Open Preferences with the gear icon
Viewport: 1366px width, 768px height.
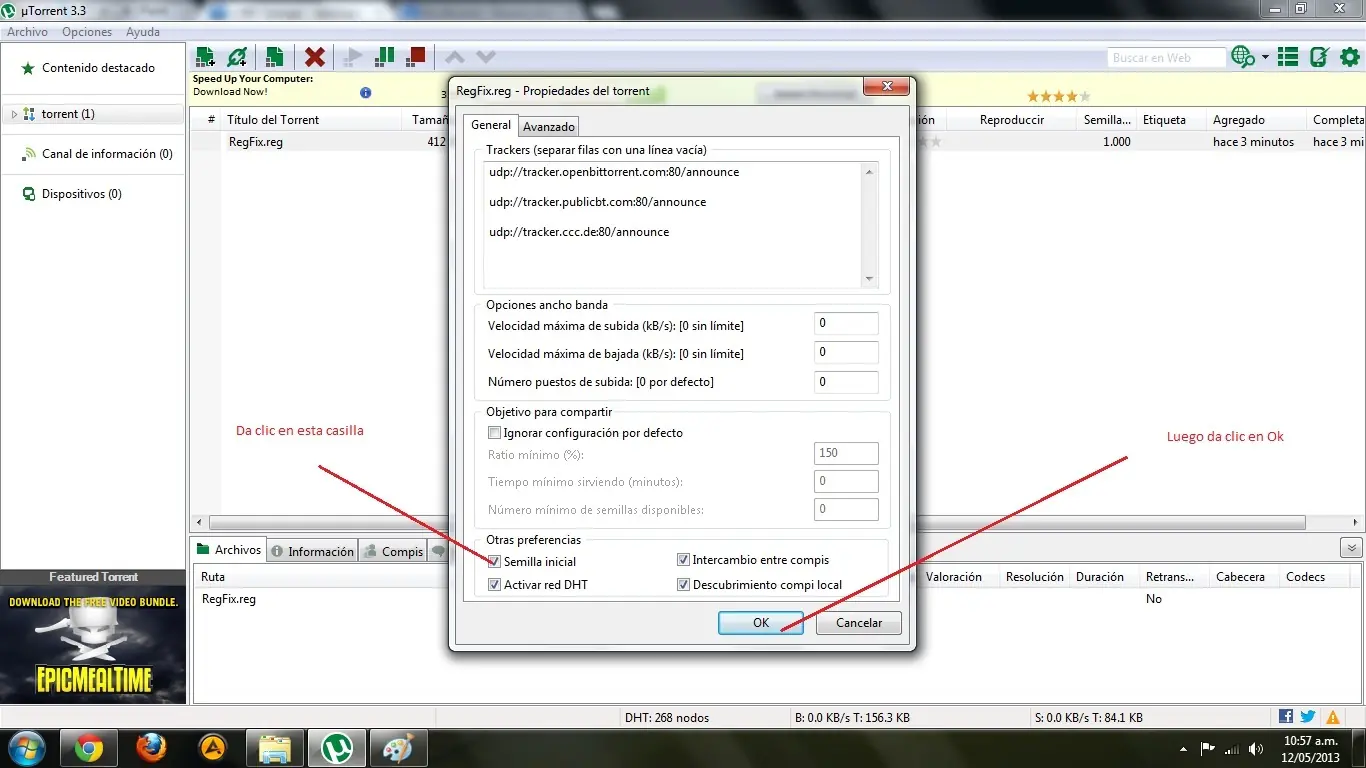click(x=1349, y=57)
